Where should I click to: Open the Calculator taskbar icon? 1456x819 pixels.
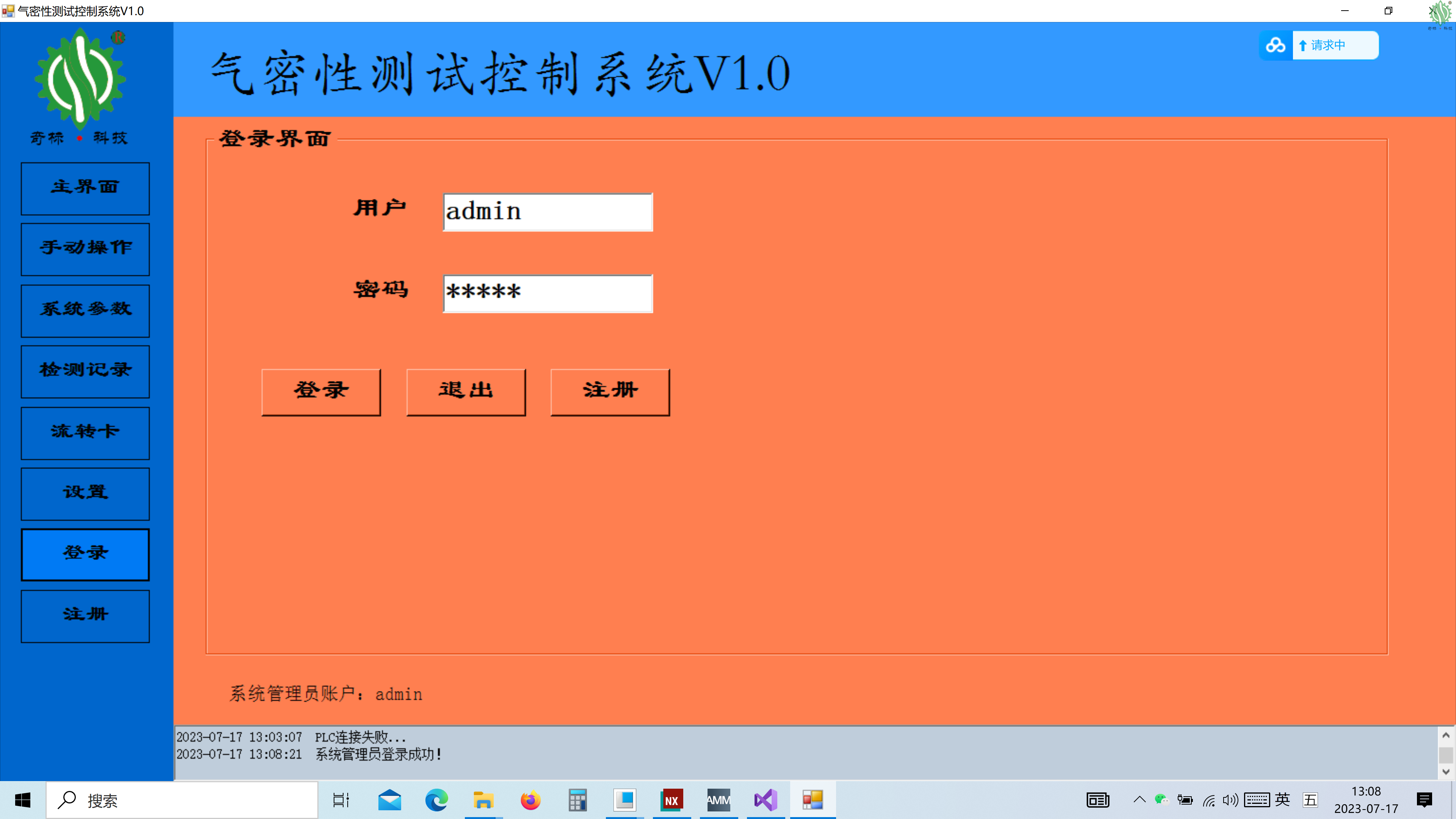577,800
